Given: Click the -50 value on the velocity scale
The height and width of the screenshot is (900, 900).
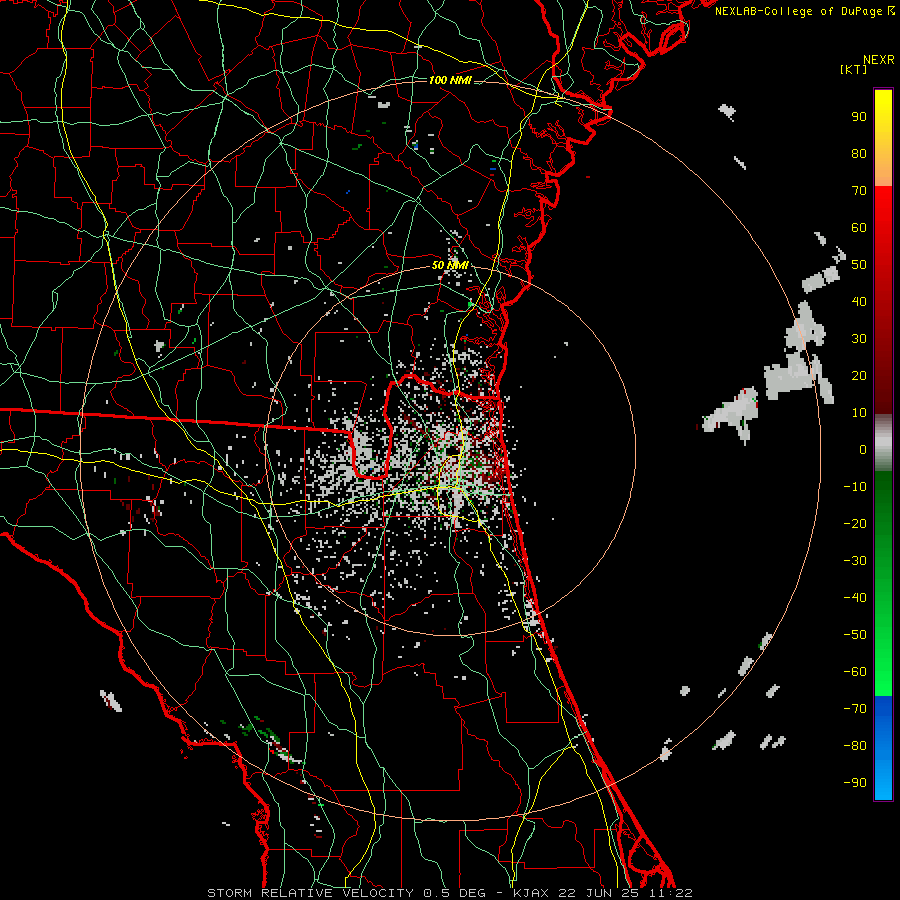Looking at the screenshot, I should click(855, 635).
